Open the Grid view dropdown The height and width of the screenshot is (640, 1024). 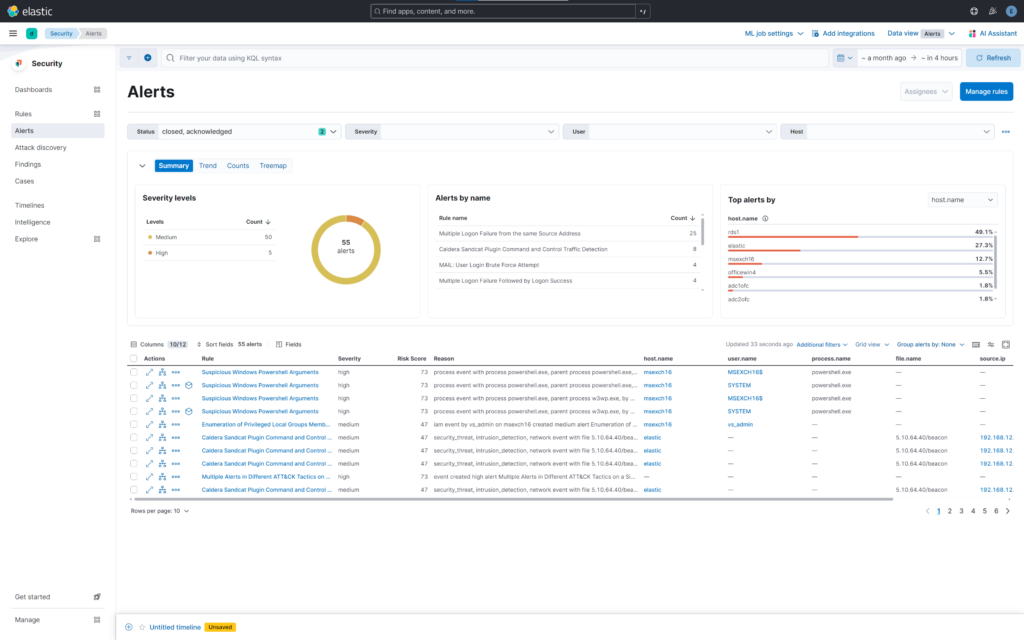coord(872,345)
